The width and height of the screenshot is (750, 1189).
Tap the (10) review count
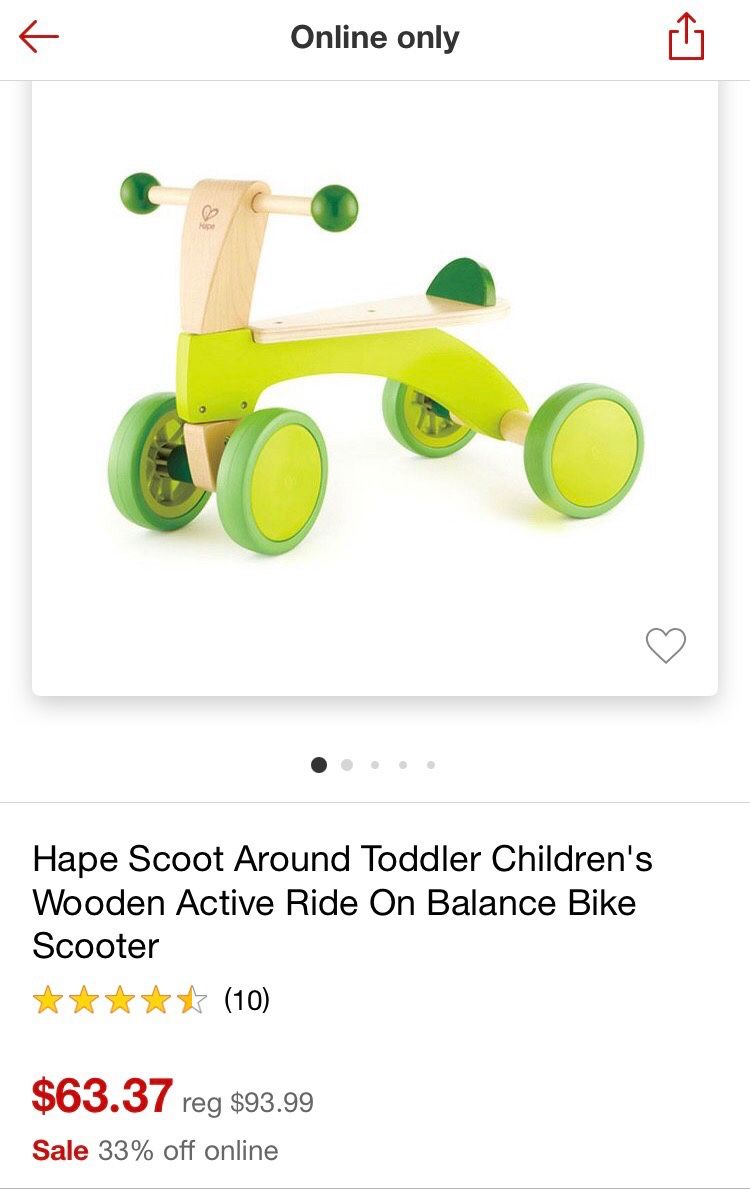pos(246,1000)
